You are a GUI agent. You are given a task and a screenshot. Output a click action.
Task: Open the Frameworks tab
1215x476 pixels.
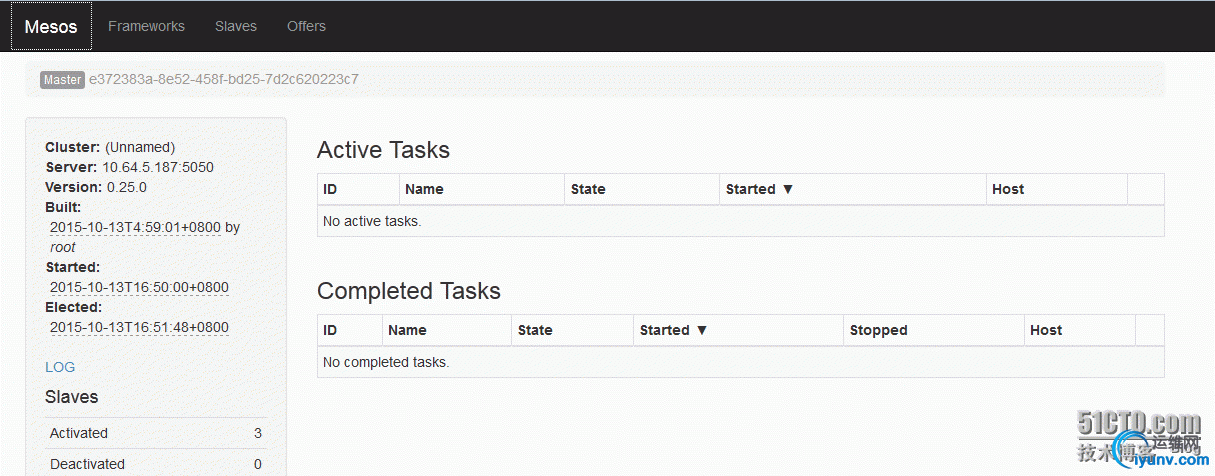point(146,26)
